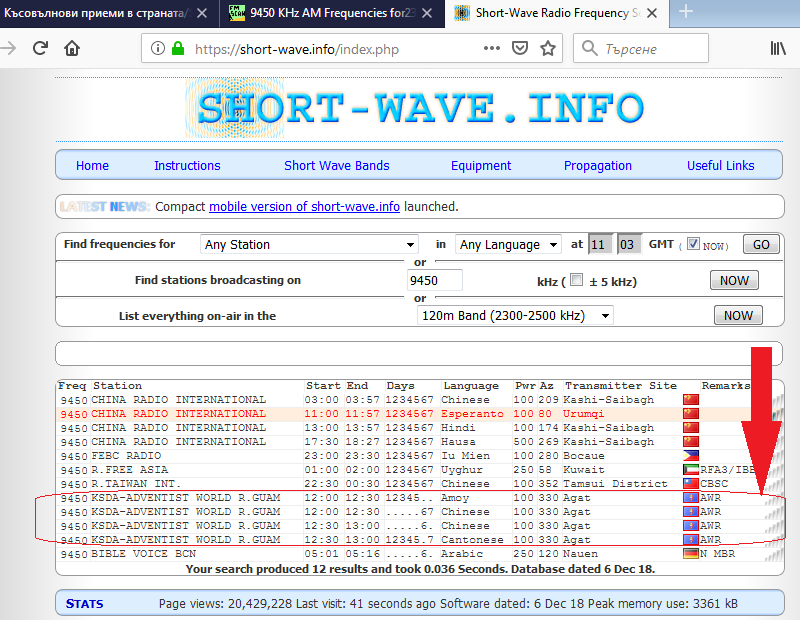This screenshot has height=620, width=800.
Task: Open the Home menu item
Action: [92, 165]
